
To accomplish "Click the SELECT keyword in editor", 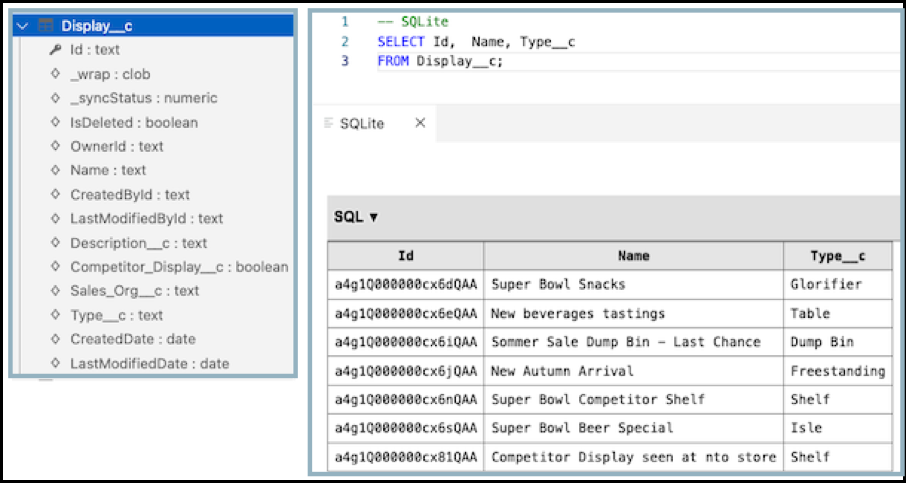I will click(400, 42).
